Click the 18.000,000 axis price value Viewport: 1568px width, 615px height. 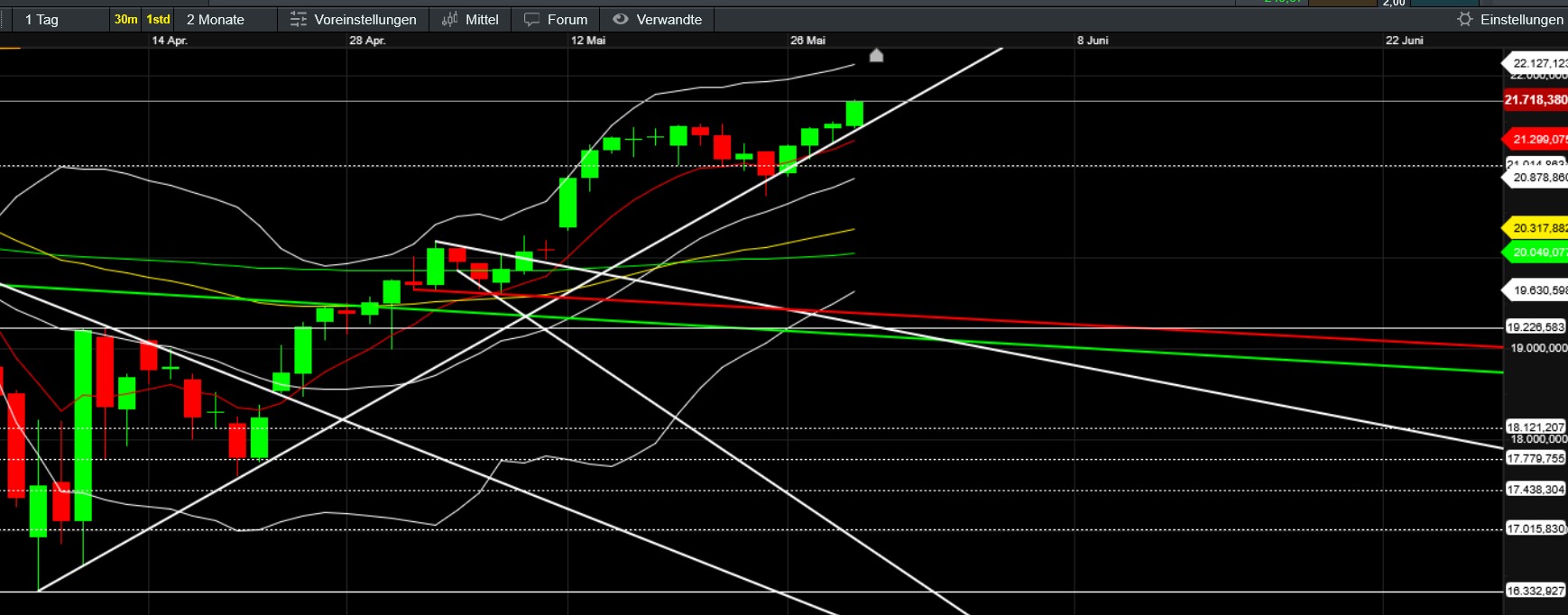1538,439
